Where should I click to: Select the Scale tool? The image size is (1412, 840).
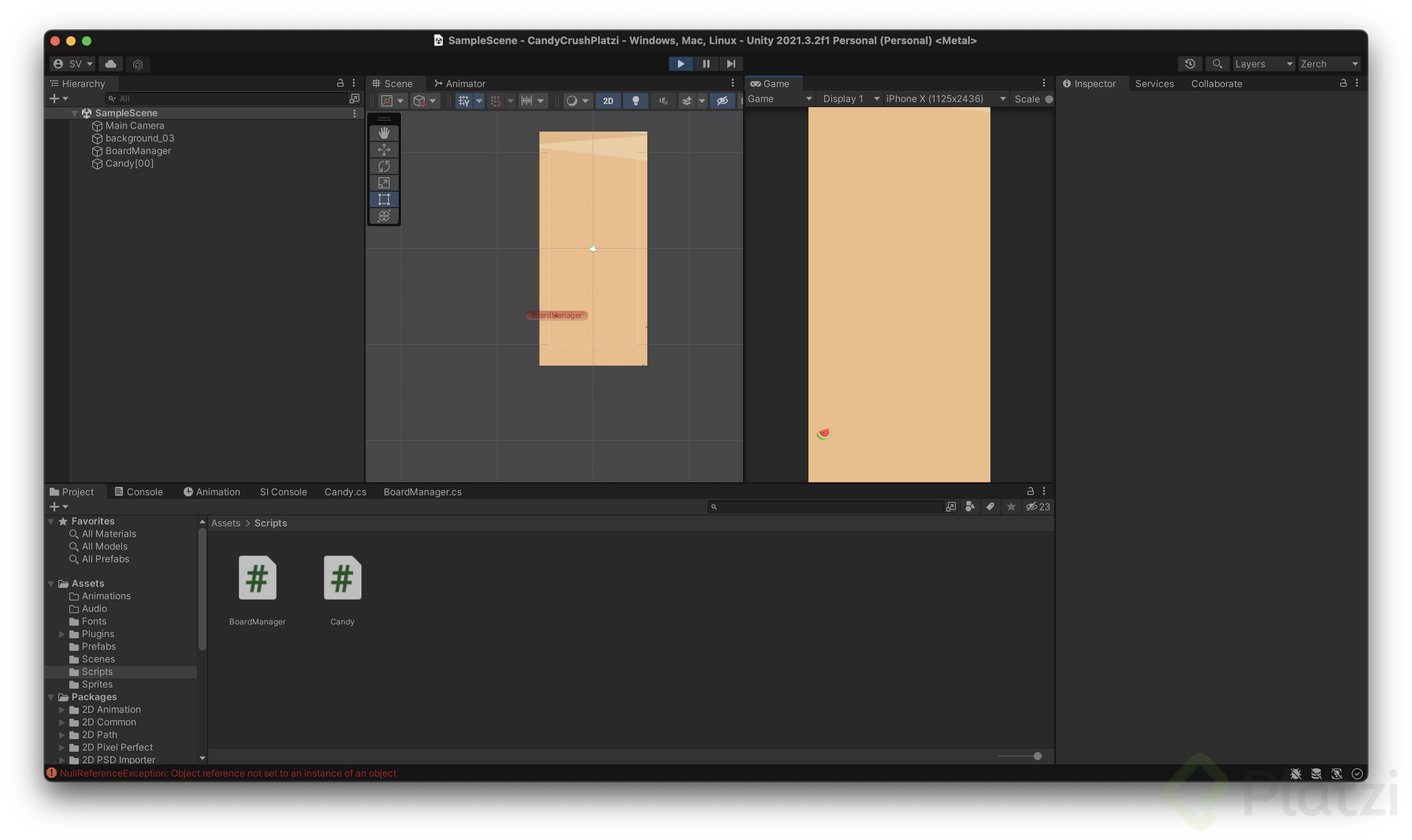pyautogui.click(x=384, y=183)
